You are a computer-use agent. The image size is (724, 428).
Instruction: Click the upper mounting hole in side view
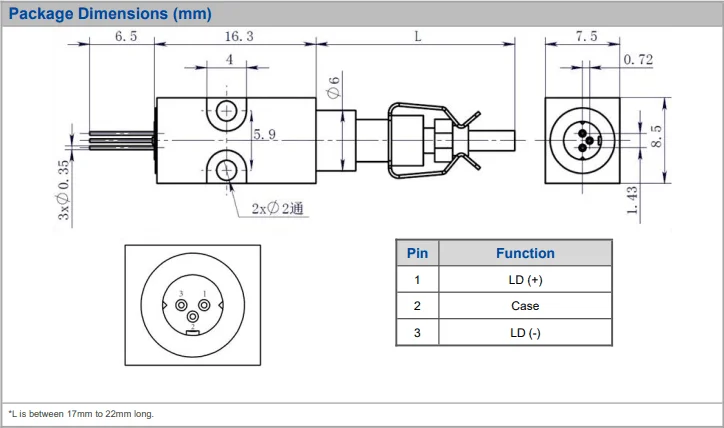point(226,111)
